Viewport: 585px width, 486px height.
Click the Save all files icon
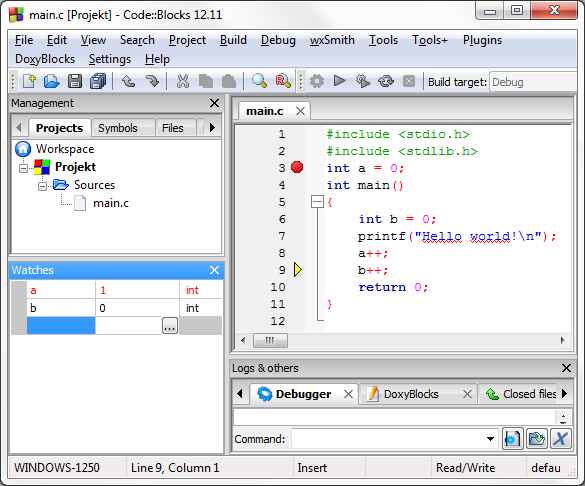(x=98, y=81)
